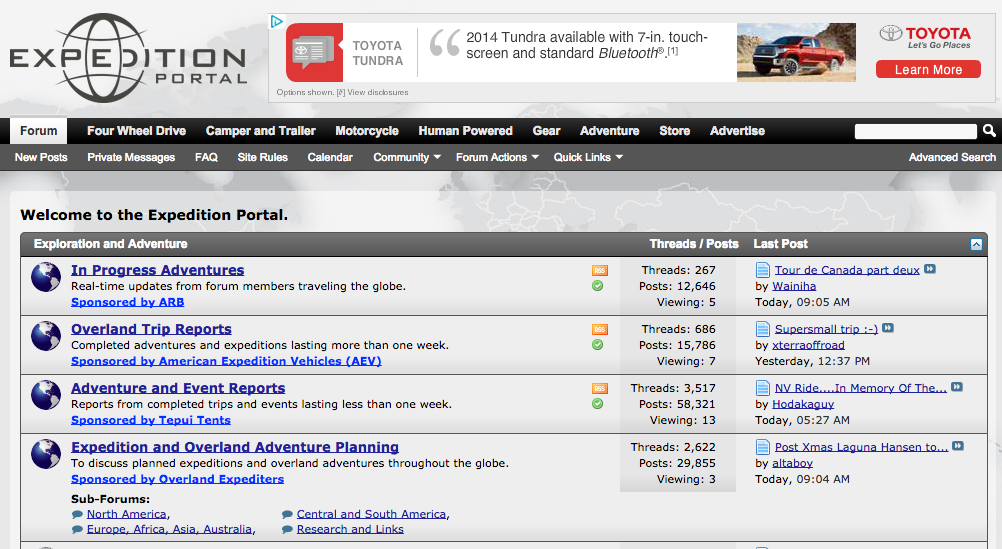Image resolution: width=1002 pixels, height=549 pixels.
Task: Click the AdChoices icon on Toyota ad
Action: (x=278, y=21)
